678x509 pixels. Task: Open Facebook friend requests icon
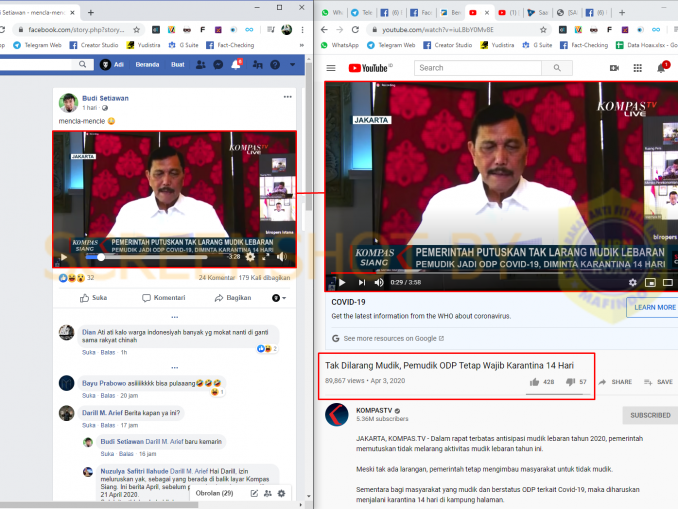click(201, 64)
